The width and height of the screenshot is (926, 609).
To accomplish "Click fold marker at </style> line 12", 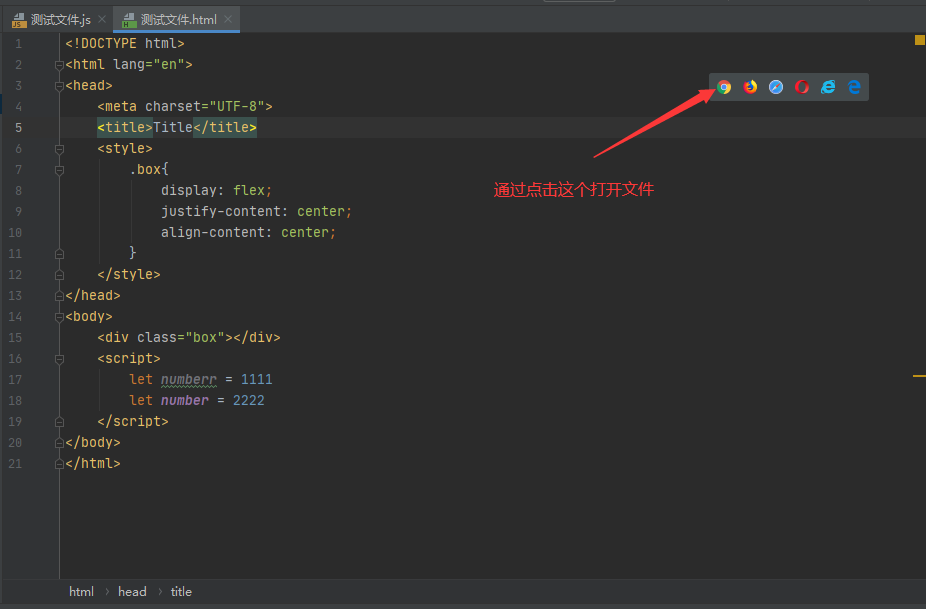I will (x=59, y=275).
